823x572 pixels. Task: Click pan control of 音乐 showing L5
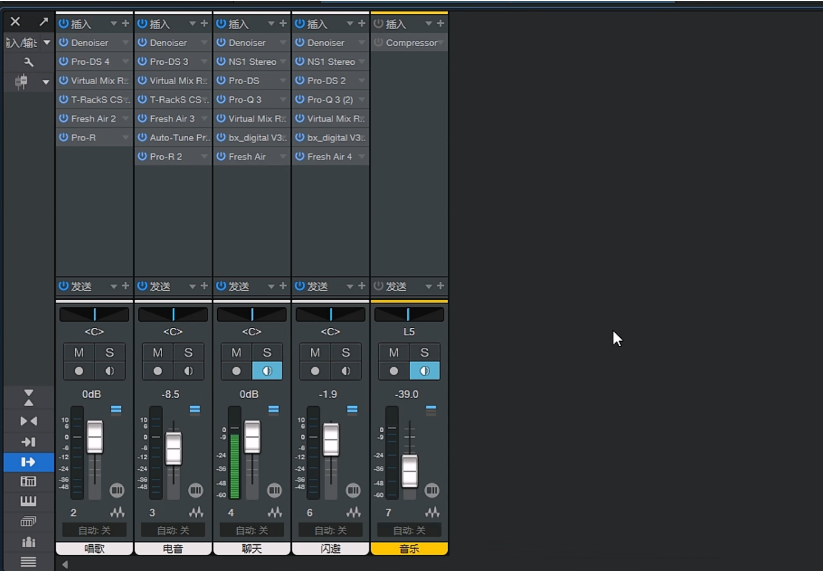(x=409, y=314)
